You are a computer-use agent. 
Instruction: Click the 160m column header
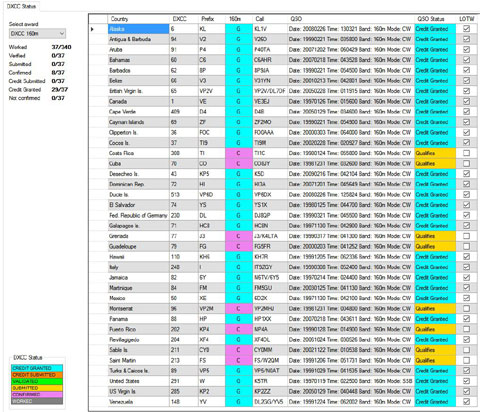coord(239,19)
